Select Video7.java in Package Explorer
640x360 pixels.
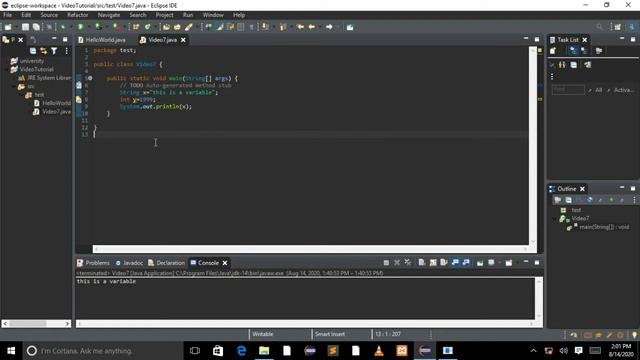pyautogui.click(x=56, y=111)
